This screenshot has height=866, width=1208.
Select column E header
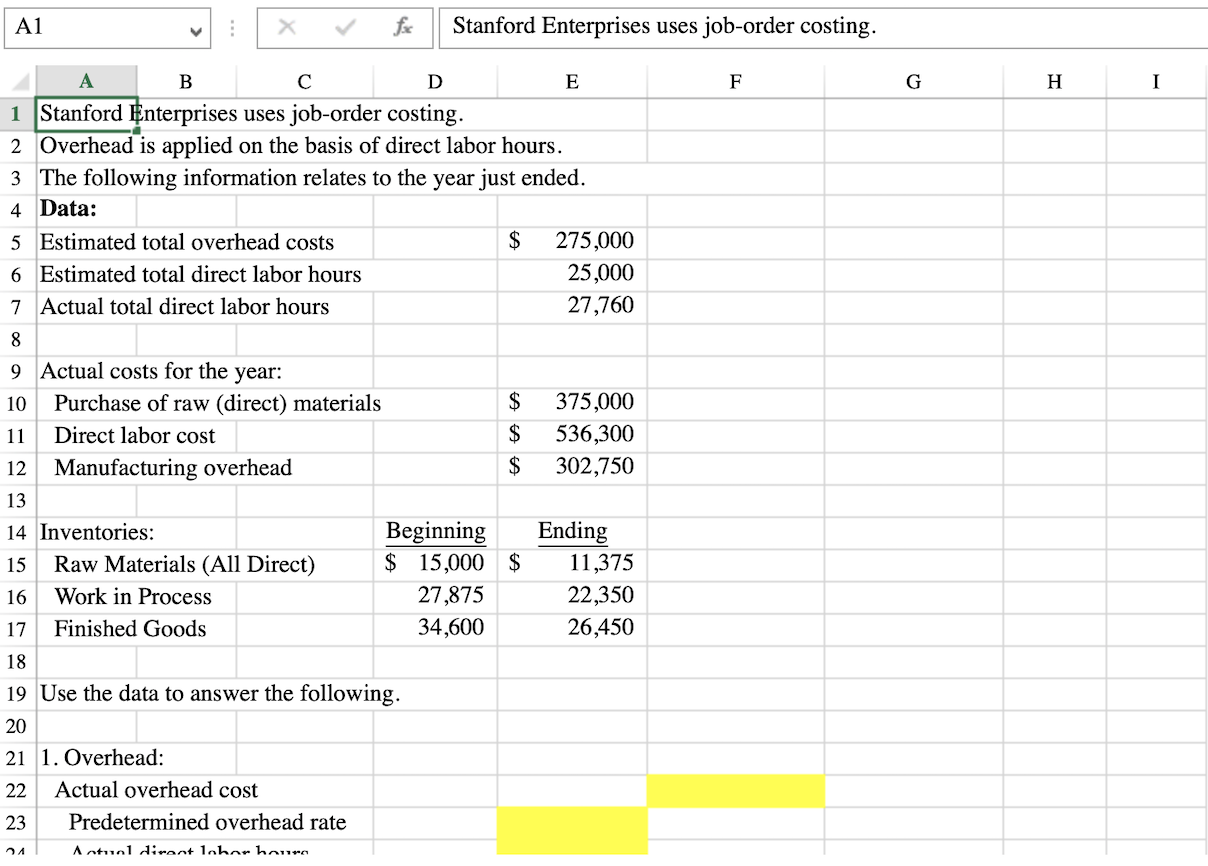tap(572, 81)
